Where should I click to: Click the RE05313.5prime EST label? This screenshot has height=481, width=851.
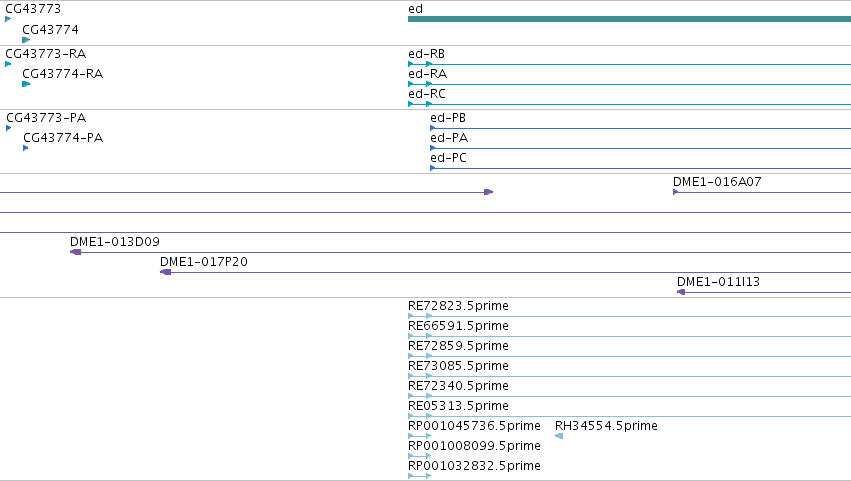(x=458, y=406)
